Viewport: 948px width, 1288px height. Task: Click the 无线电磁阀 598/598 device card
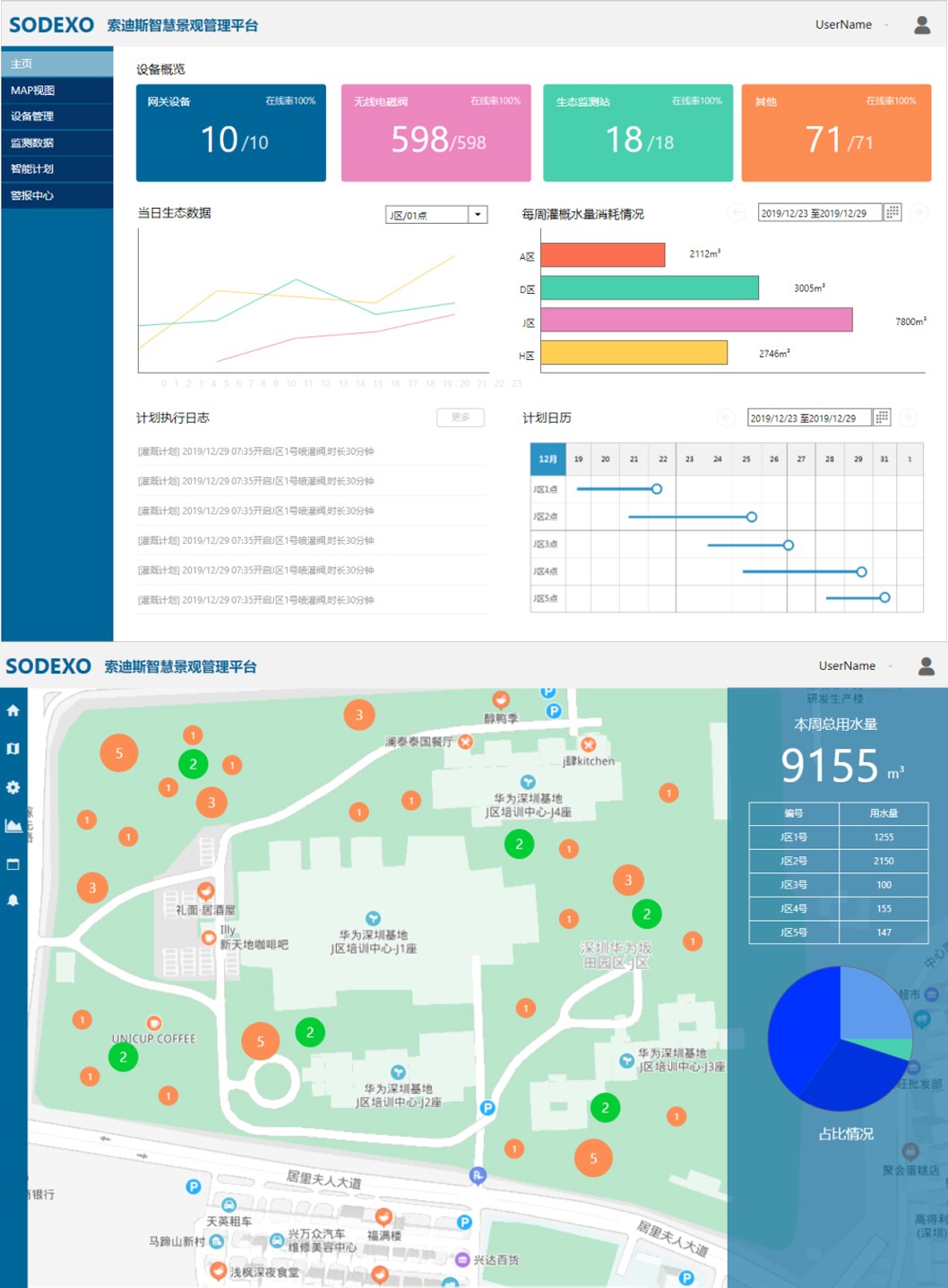tap(436, 133)
